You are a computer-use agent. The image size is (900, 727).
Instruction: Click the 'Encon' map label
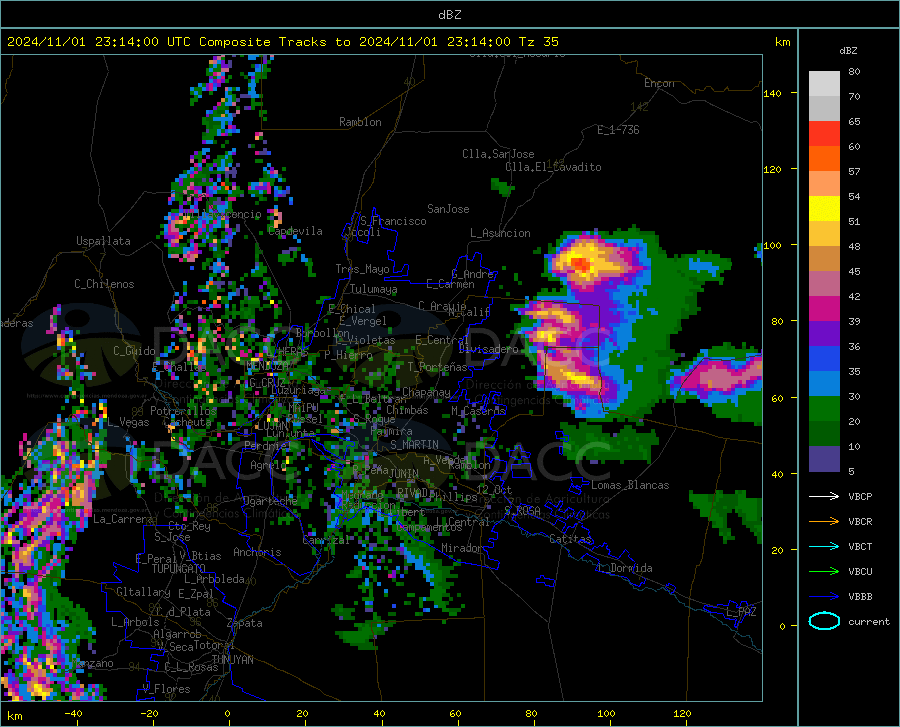coord(659,83)
